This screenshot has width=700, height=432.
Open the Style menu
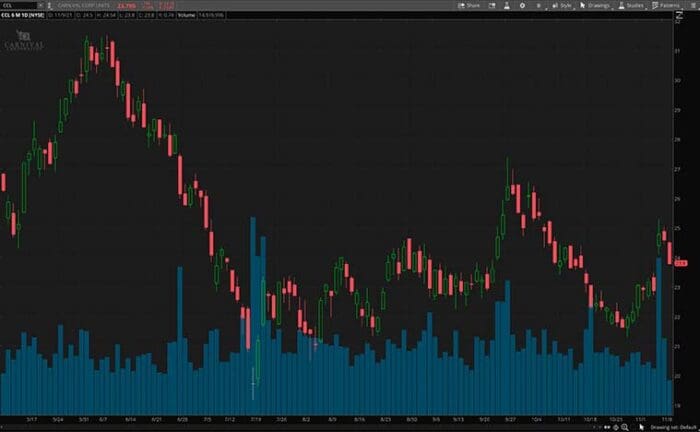562,5
